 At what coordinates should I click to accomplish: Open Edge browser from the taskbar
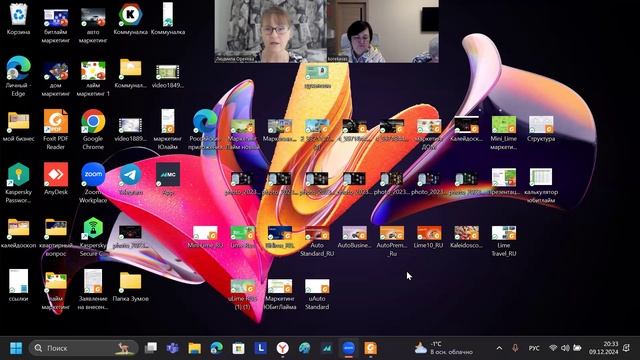pos(216,348)
